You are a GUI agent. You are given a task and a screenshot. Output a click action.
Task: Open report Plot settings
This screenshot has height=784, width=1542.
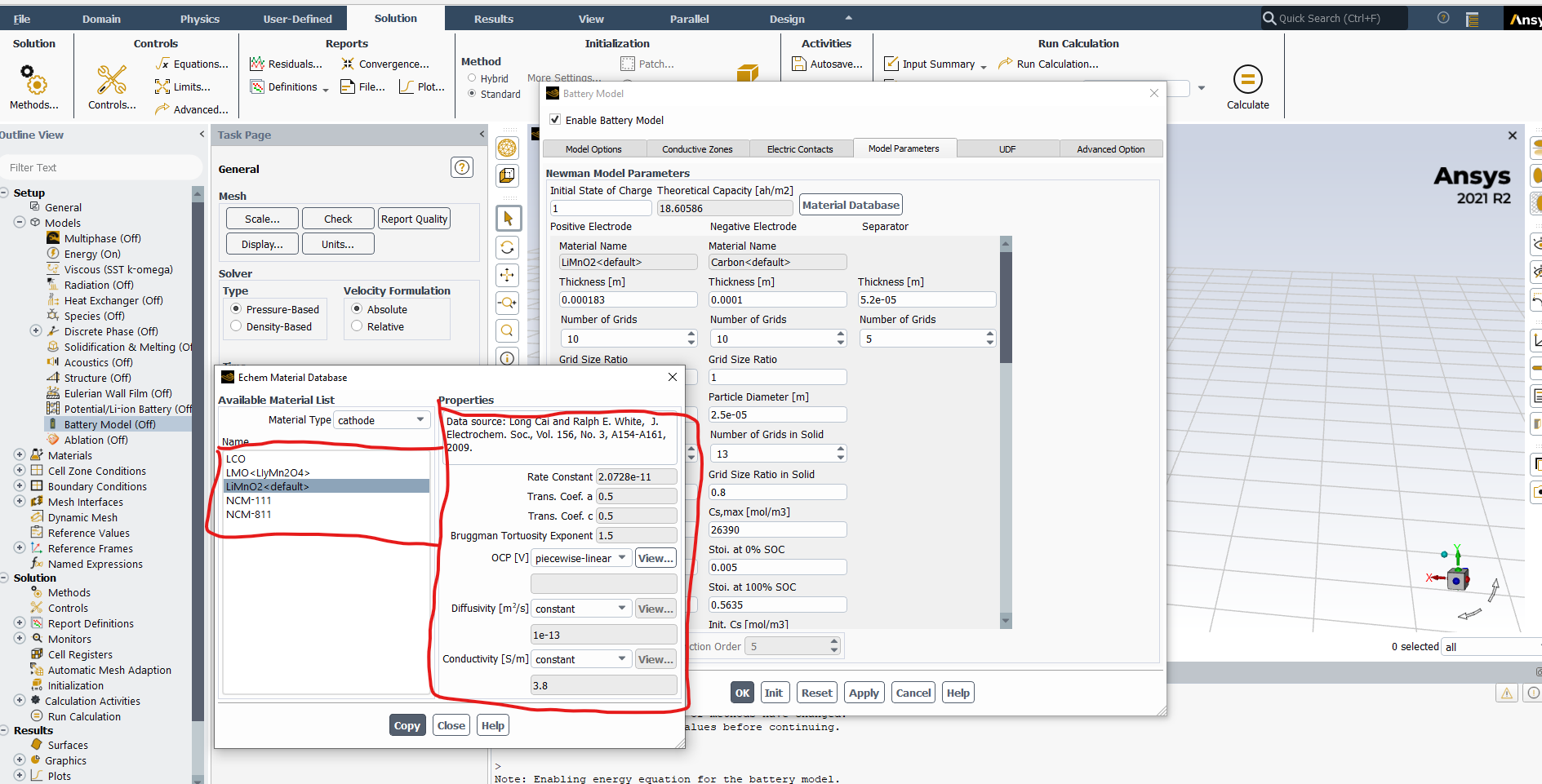pyautogui.click(x=422, y=86)
